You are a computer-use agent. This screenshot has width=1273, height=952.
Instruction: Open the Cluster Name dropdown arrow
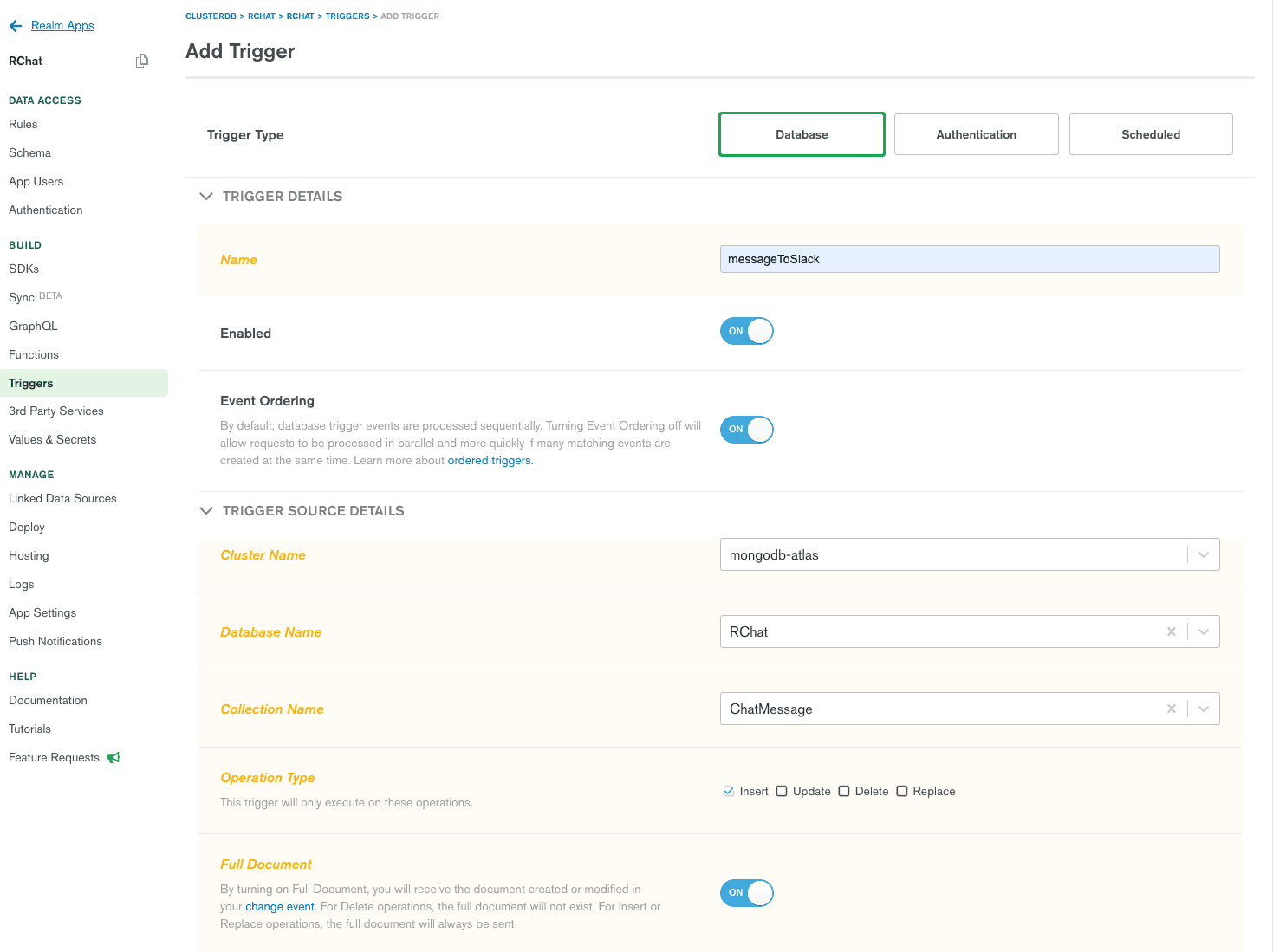coord(1204,554)
